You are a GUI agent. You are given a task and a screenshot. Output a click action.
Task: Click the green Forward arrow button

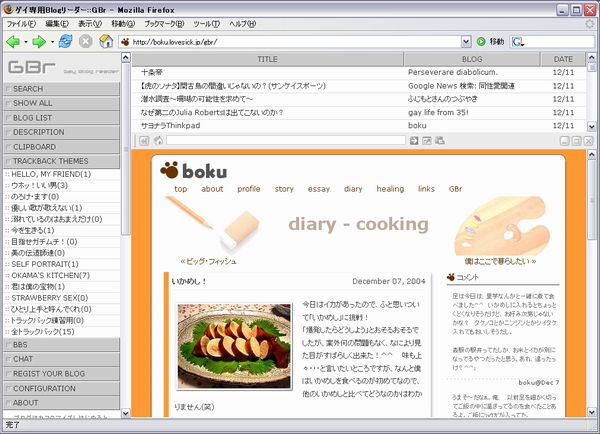pyautogui.click(x=39, y=41)
